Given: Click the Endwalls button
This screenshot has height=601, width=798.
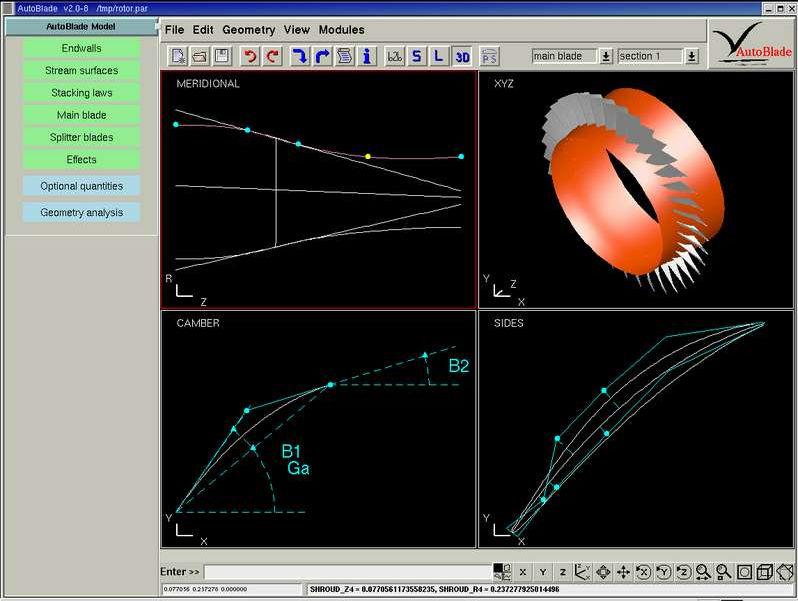Looking at the screenshot, I should pos(81,48).
